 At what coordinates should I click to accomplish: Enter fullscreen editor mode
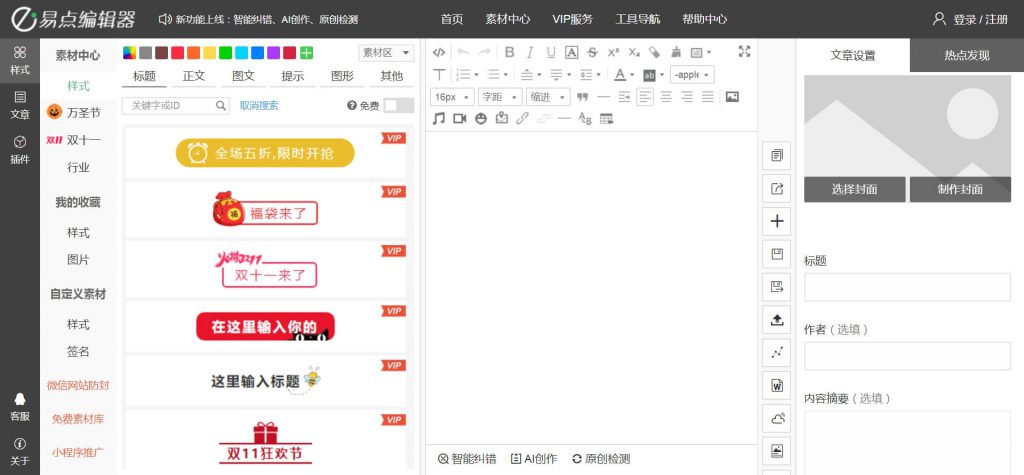[x=744, y=52]
